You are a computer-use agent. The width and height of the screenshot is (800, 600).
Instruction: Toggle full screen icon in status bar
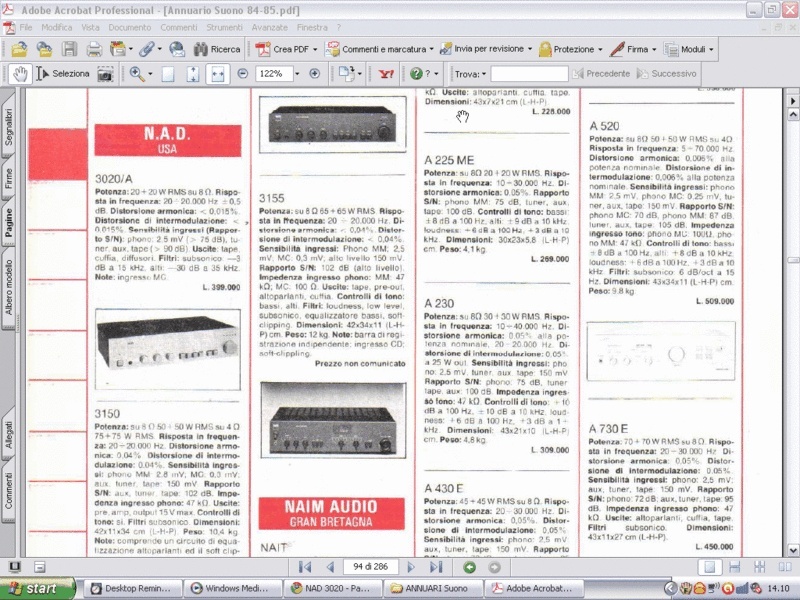(x=15, y=567)
